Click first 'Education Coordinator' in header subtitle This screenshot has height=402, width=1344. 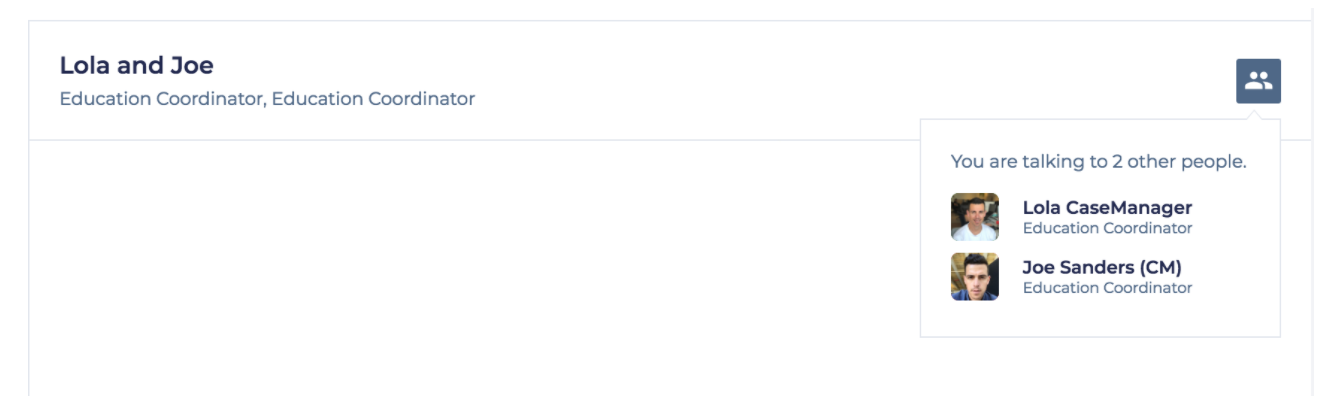point(162,99)
